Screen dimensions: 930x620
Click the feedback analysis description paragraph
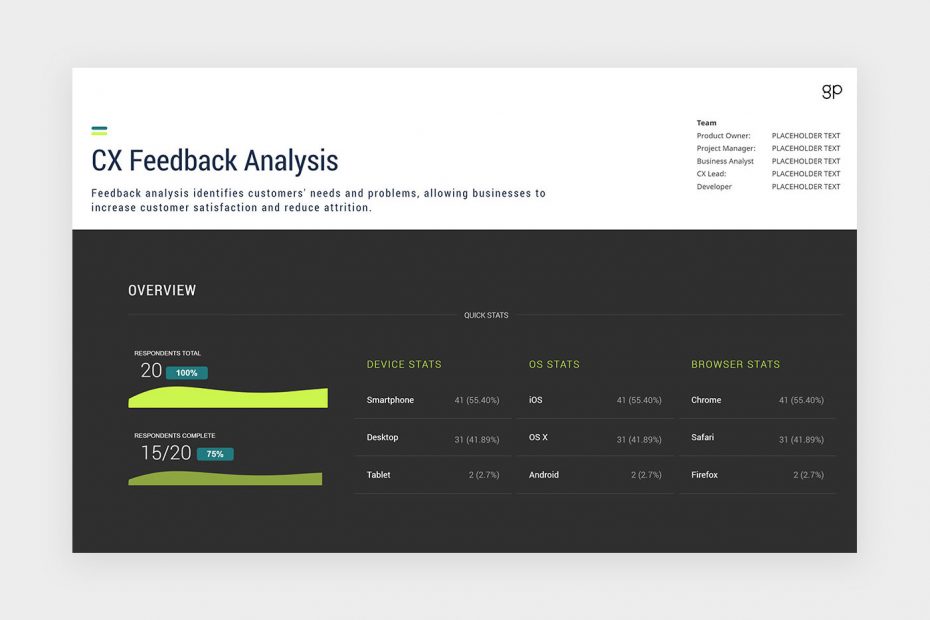click(318, 201)
